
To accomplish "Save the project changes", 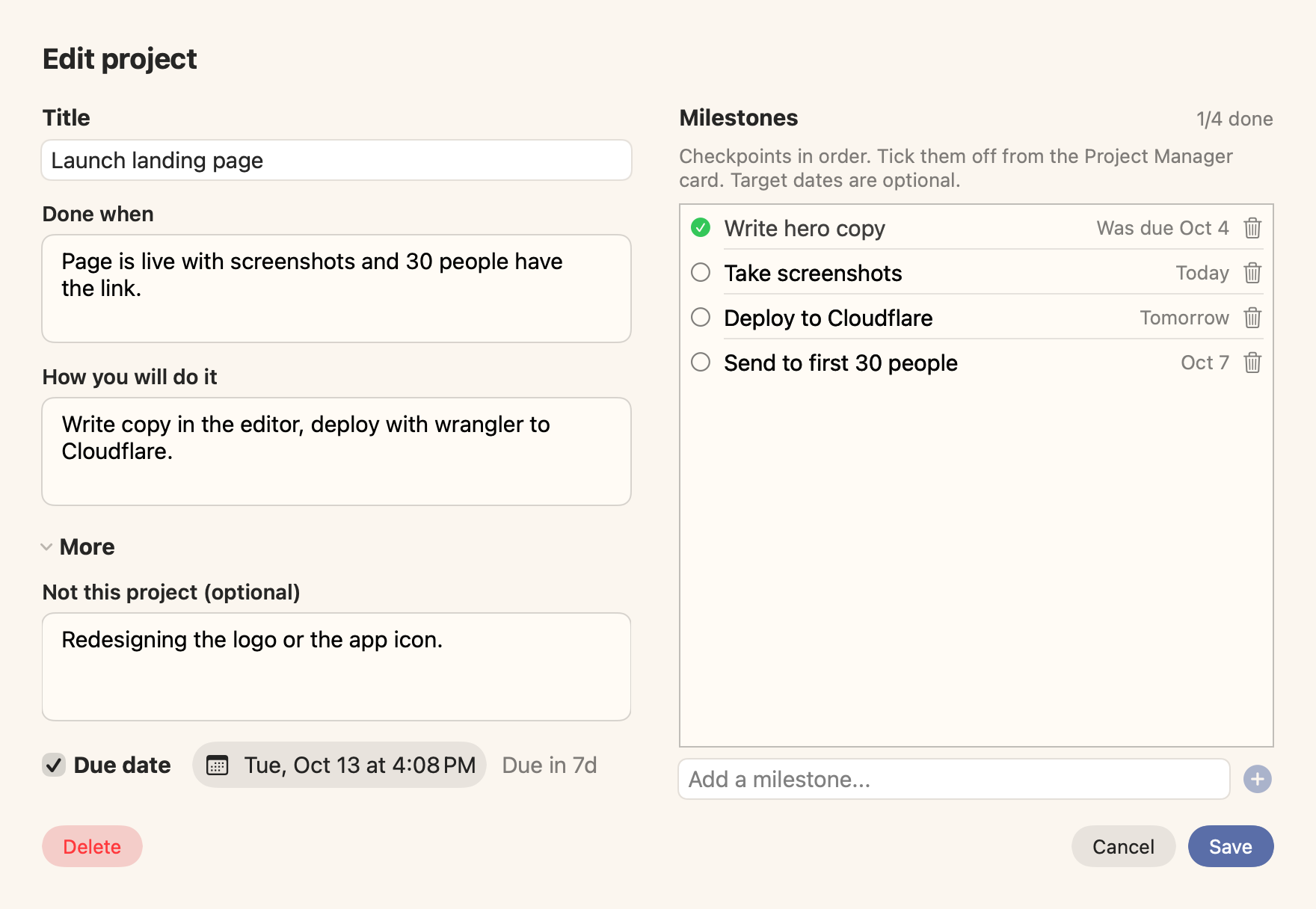I will pyautogui.click(x=1231, y=846).
